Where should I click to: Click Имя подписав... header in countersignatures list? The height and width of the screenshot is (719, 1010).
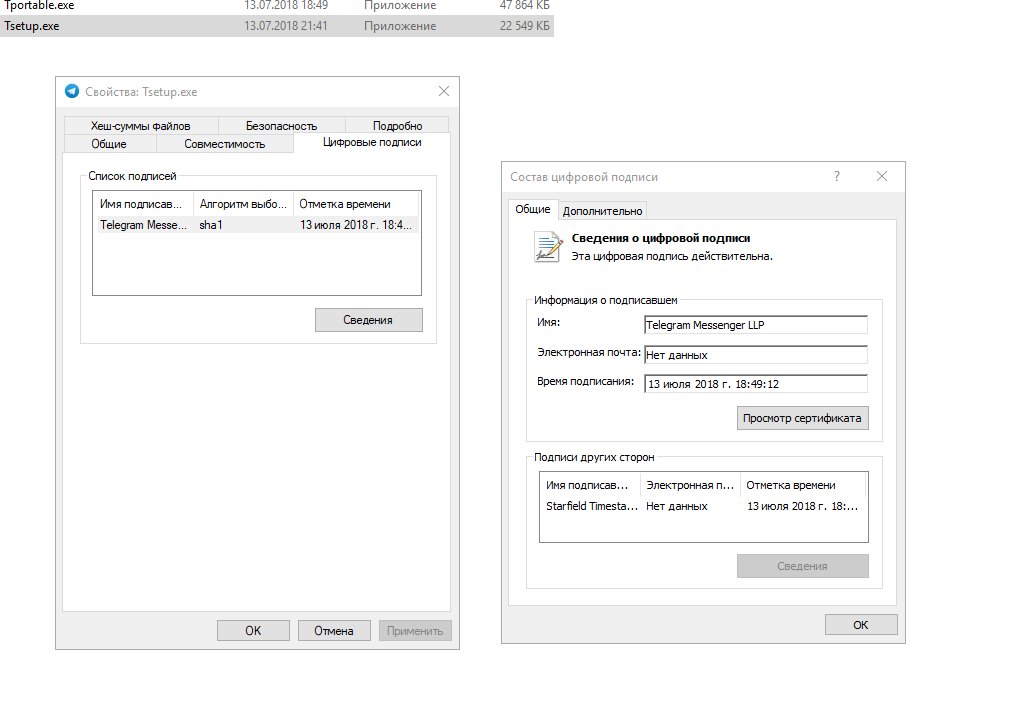[590, 485]
